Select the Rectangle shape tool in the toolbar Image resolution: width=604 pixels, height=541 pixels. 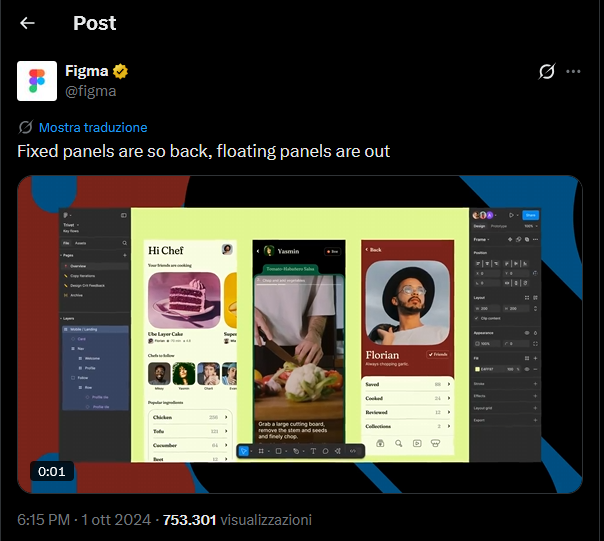coord(279,451)
